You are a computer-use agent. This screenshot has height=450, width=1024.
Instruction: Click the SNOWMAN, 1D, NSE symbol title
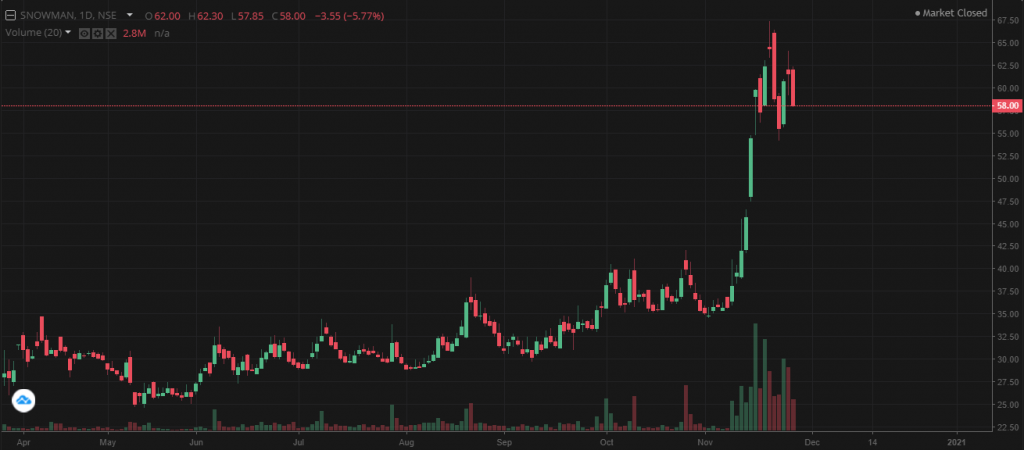pos(66,17)
